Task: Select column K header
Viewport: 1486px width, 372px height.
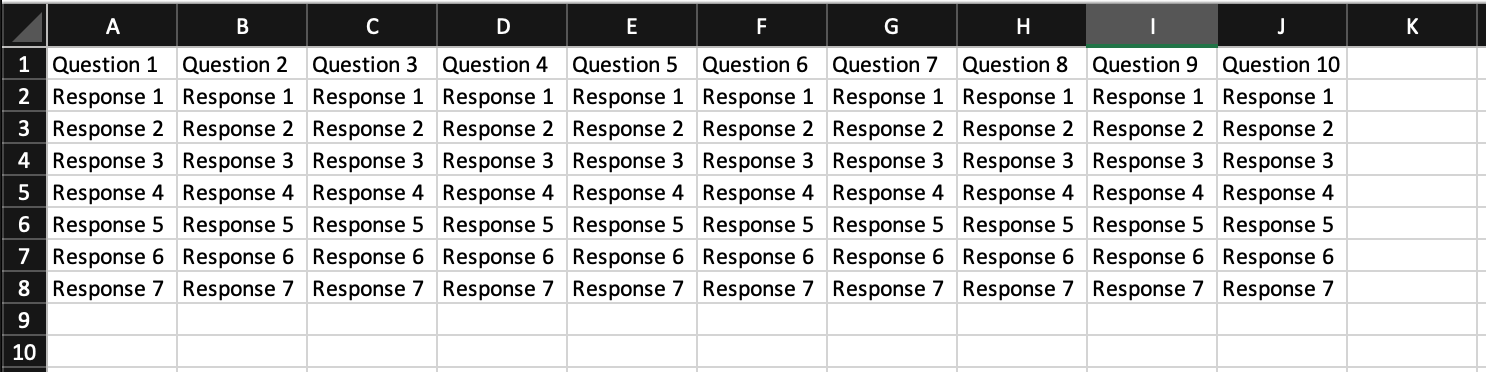Action: tap(1412, 27)
